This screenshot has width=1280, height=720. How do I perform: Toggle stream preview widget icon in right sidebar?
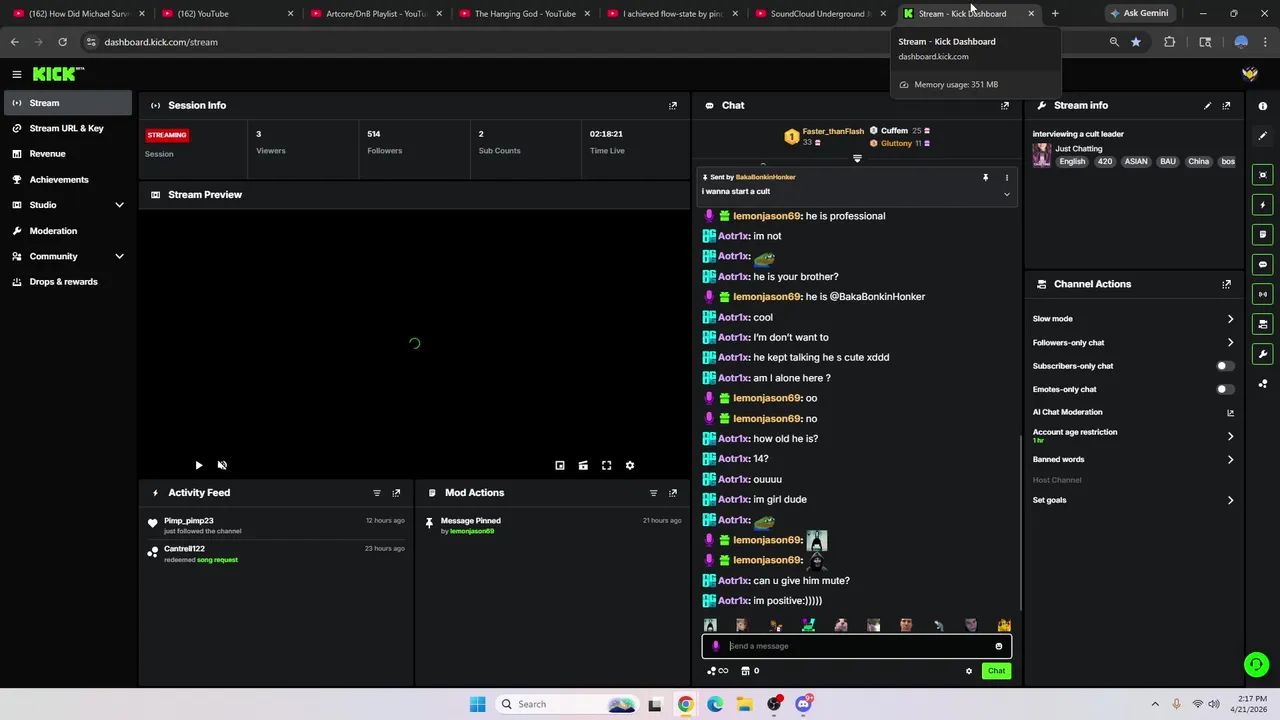(1263, 175)
